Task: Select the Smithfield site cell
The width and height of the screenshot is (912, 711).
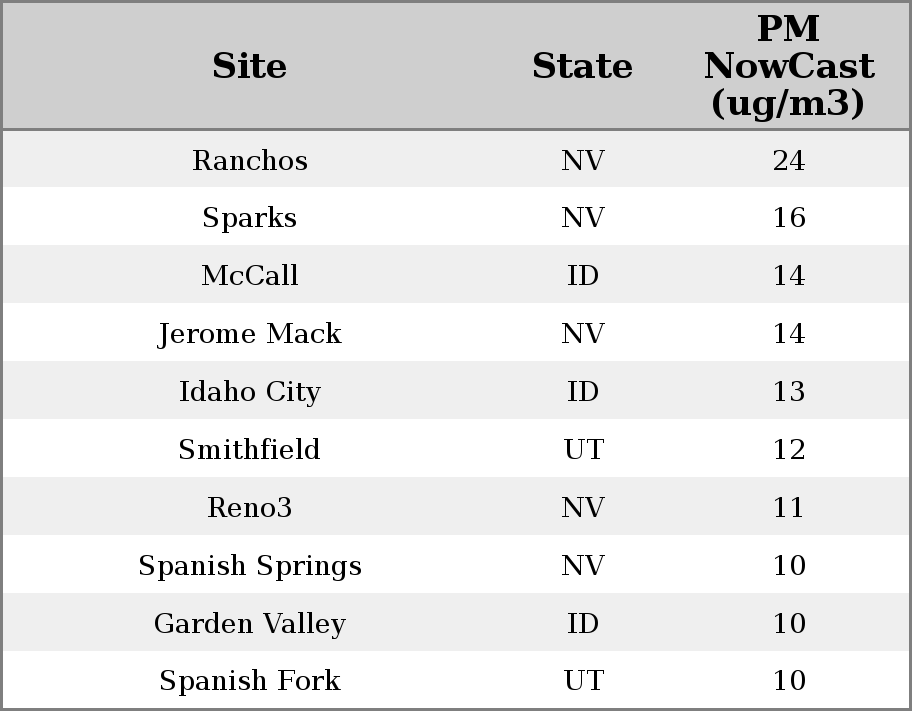Action: 250,450
